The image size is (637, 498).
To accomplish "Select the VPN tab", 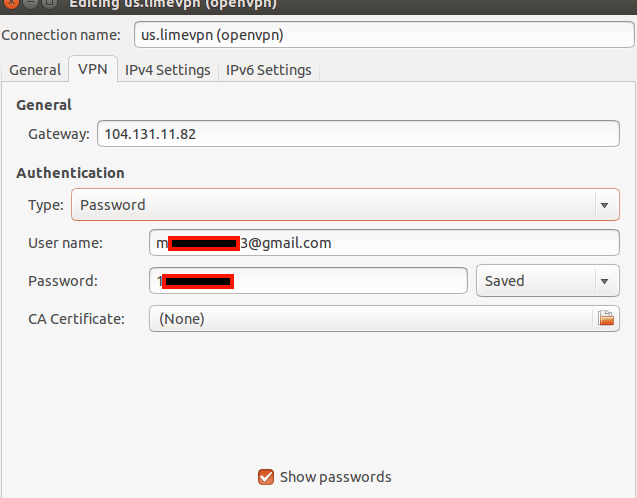I will click(93, 69).
